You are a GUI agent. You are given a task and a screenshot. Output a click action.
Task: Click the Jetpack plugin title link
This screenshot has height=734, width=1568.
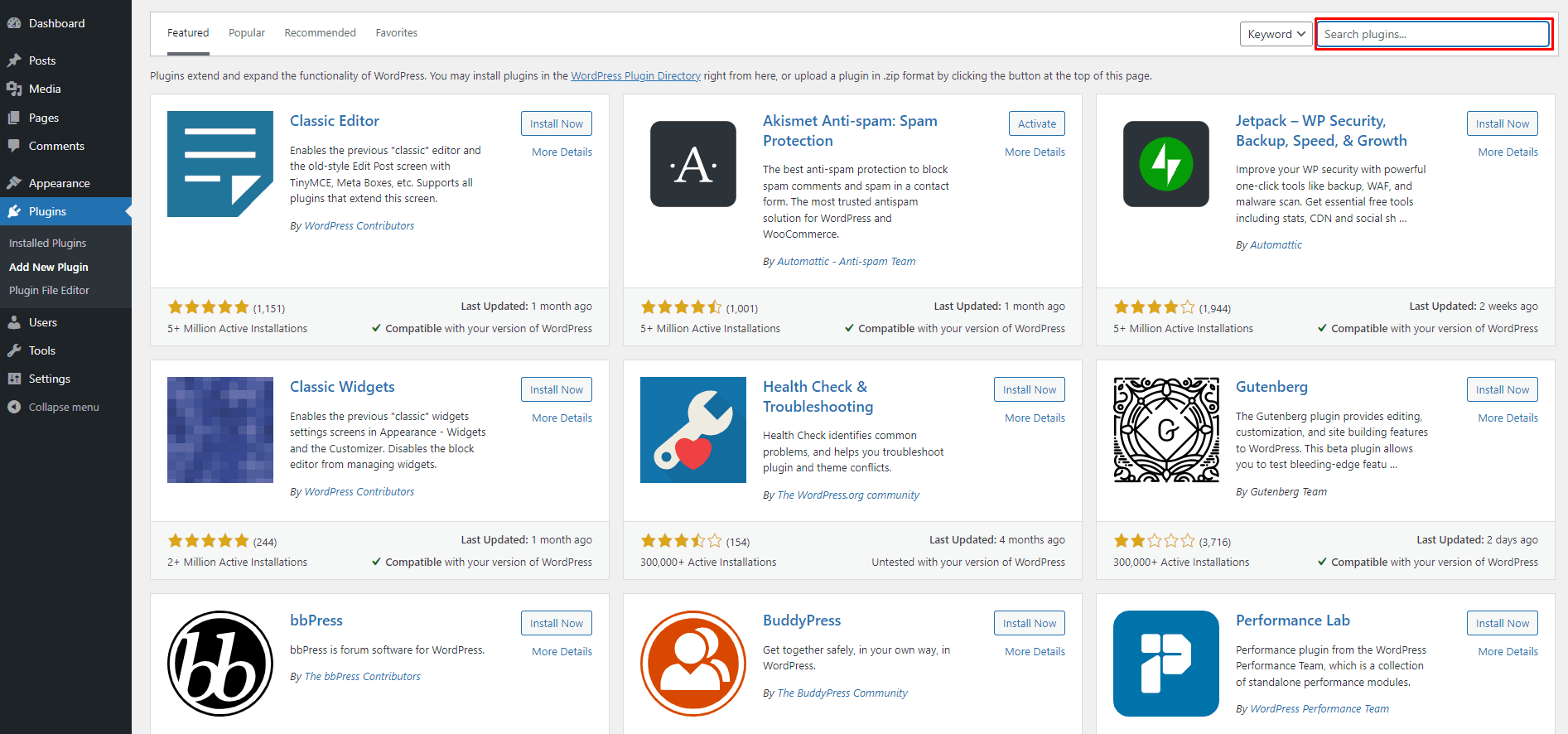[1321, 131]
